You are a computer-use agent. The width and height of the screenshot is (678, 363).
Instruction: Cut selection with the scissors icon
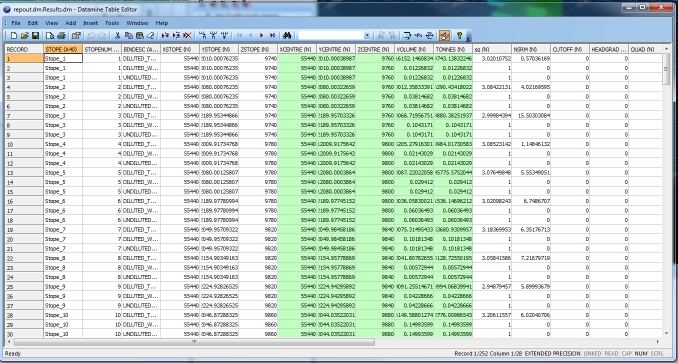click(117, 35)
